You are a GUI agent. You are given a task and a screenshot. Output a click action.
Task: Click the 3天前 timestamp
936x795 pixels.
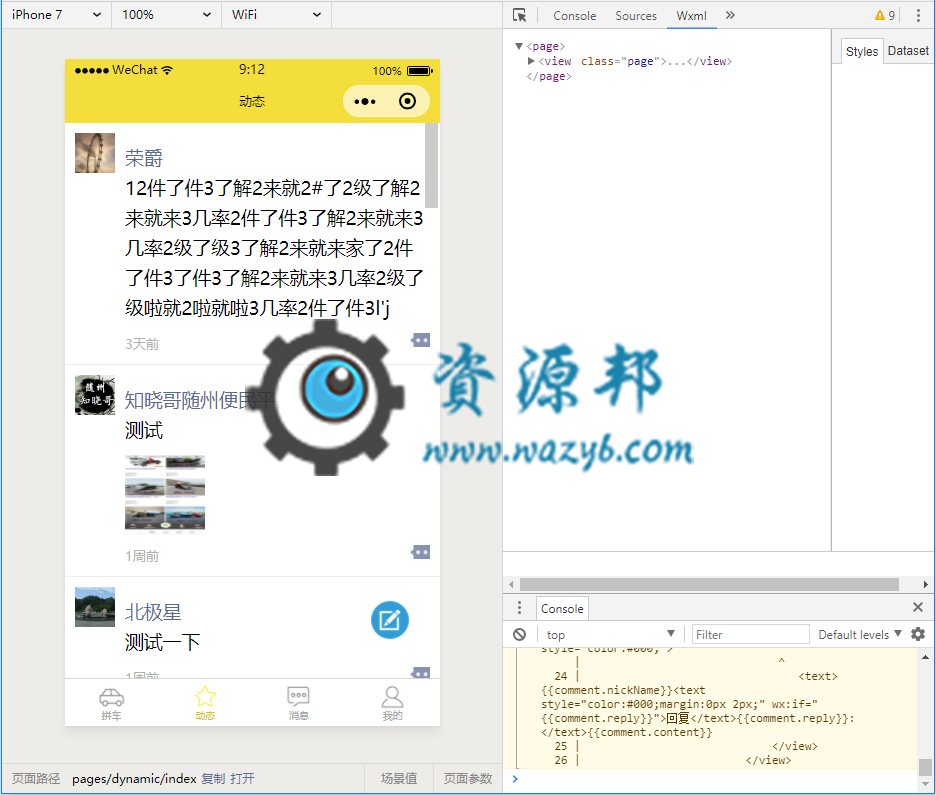tap(142, 344)
